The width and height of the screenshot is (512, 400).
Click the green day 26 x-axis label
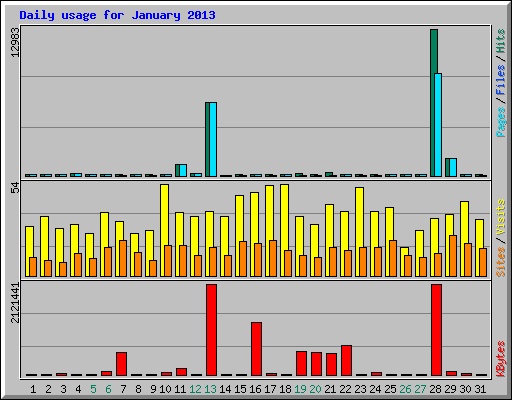click(405, 389)
